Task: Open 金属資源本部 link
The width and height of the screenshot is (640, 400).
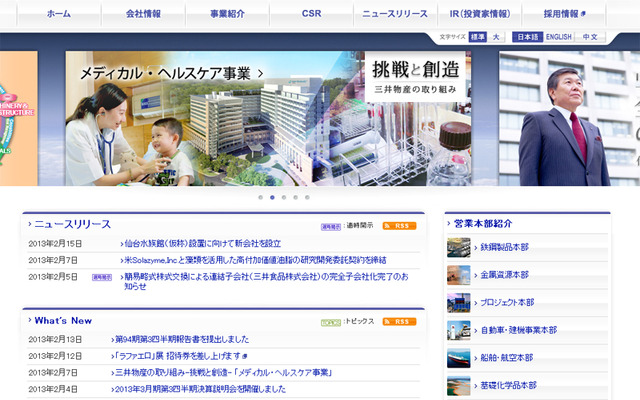Action: pyautogui.click(x=504, y=275)
